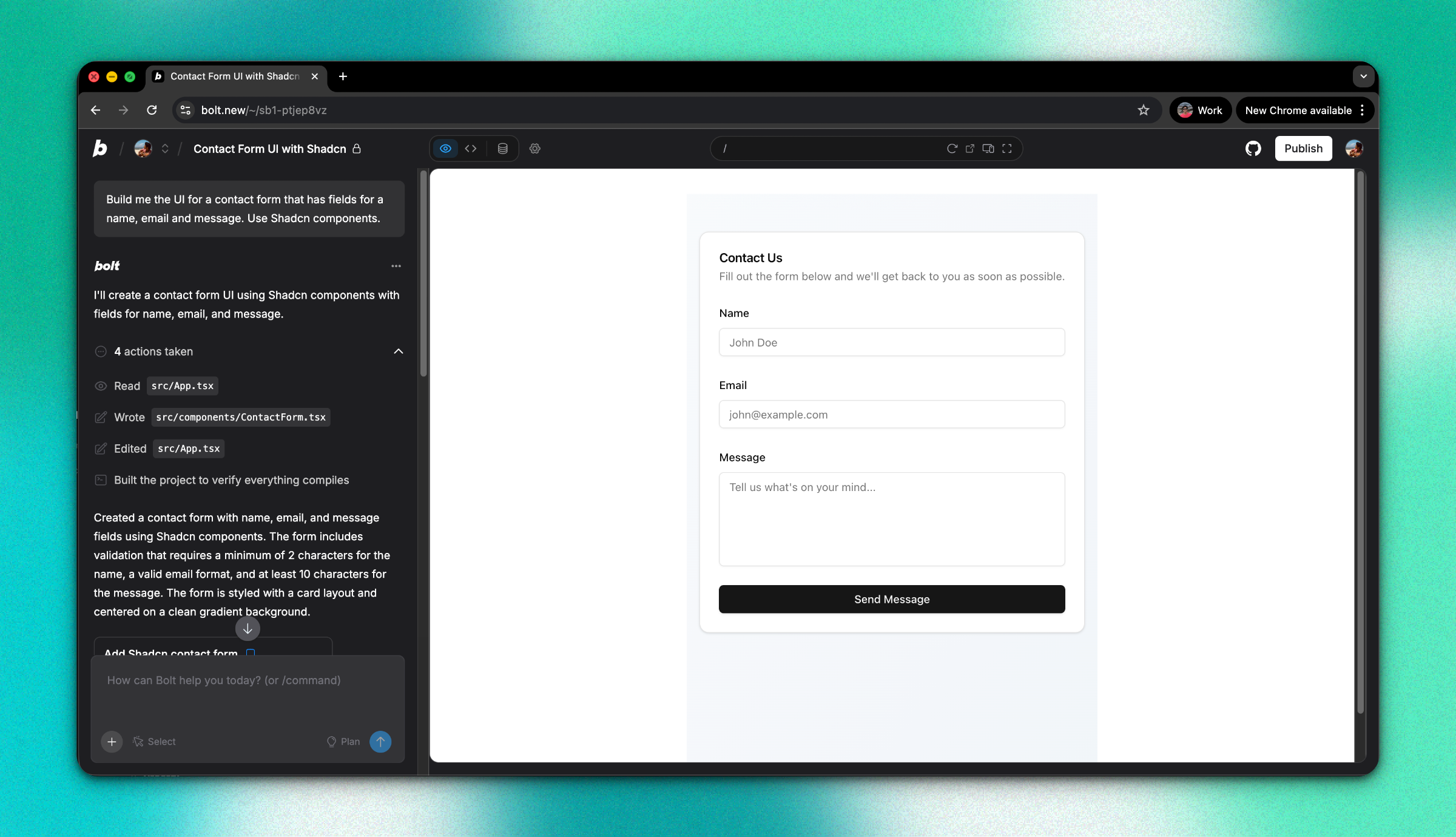The image size is (1456, 837).
Task: Expand the browser profile dropdown arrow
Action: [1363, 76]
